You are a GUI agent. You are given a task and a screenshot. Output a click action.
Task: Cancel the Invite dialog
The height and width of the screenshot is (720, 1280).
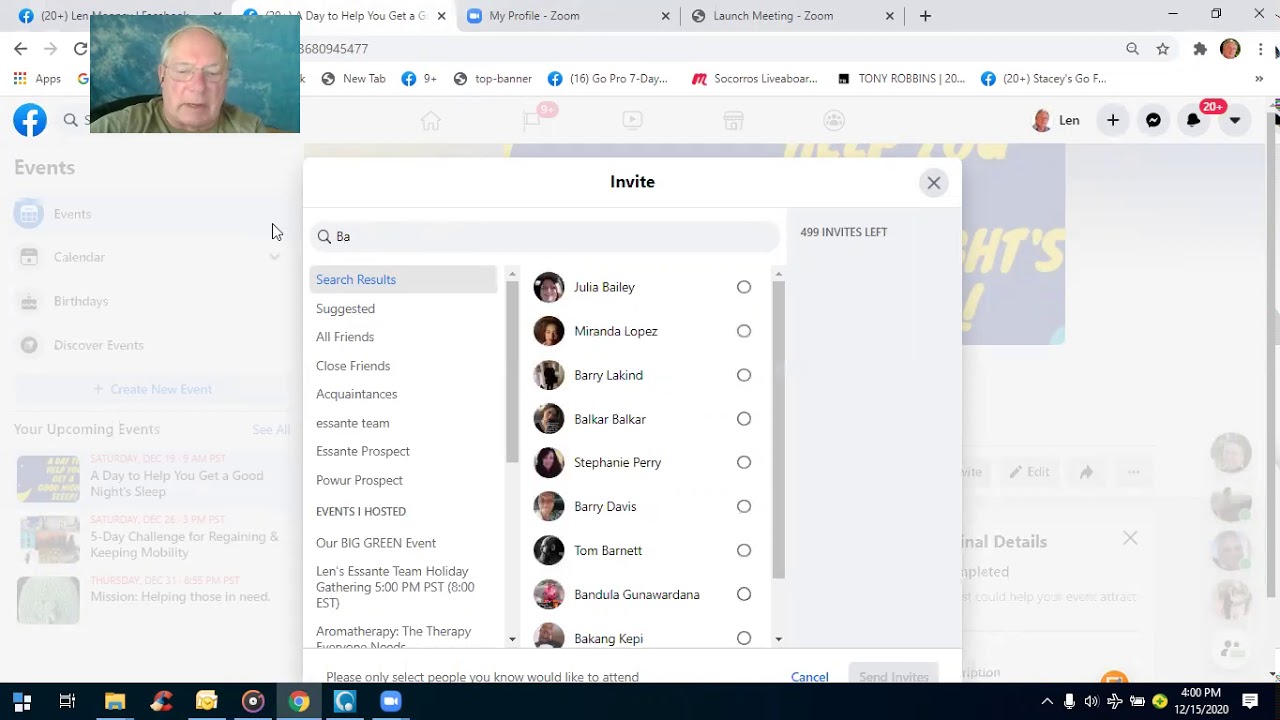point(810,677)
